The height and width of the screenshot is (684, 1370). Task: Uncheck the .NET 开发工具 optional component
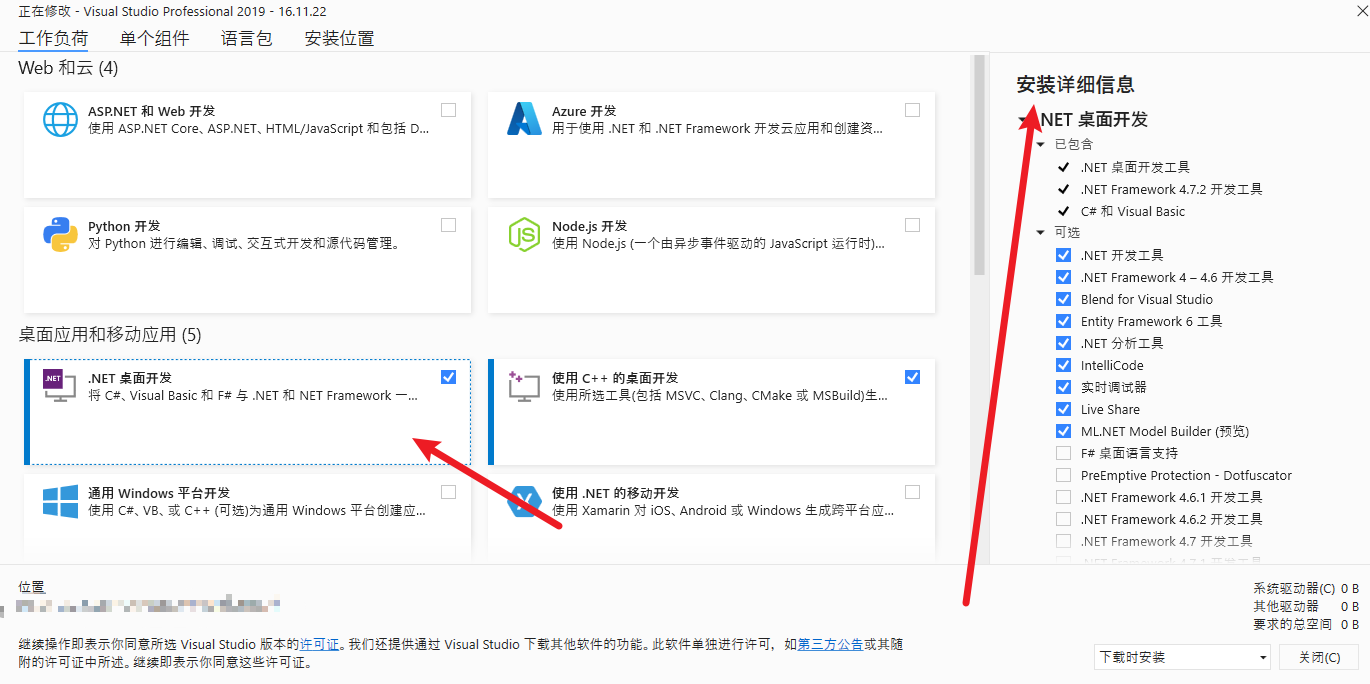click(1063, 255)
